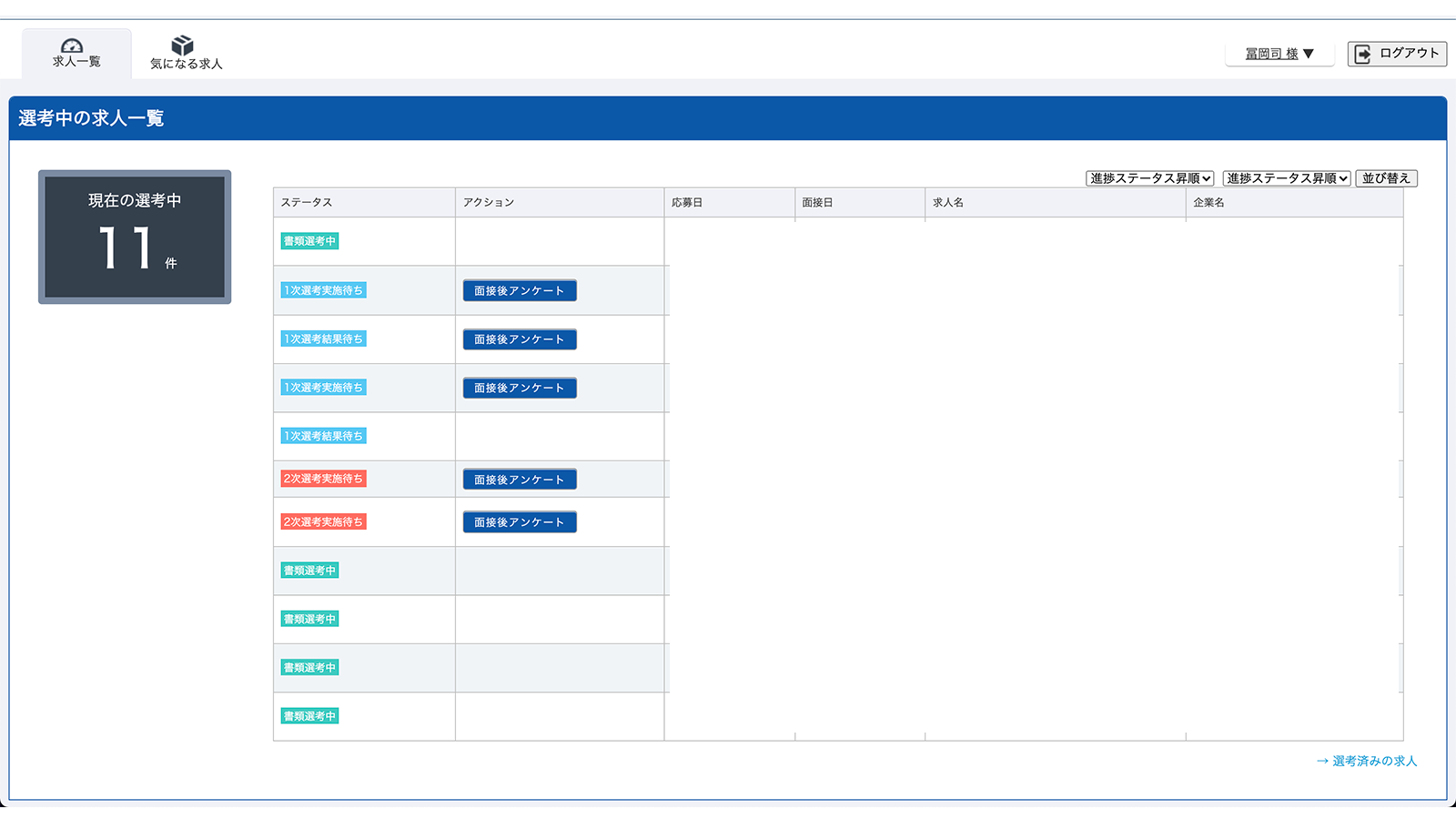Viewport: 1456px width, 819px height.
Task: Open 面接後アンケート in the second 1次選考実施待ち row
Action: point(520,388)
